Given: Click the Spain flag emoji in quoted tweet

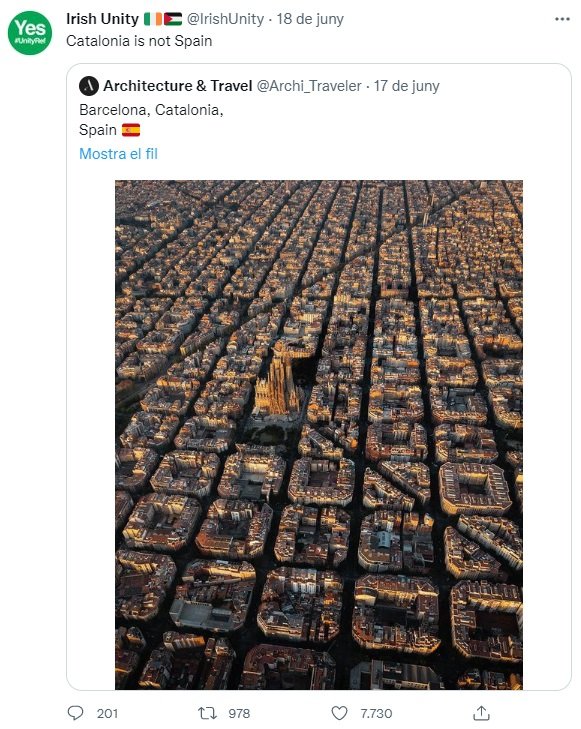Looking at the screenshot, I should pos(131,130).
